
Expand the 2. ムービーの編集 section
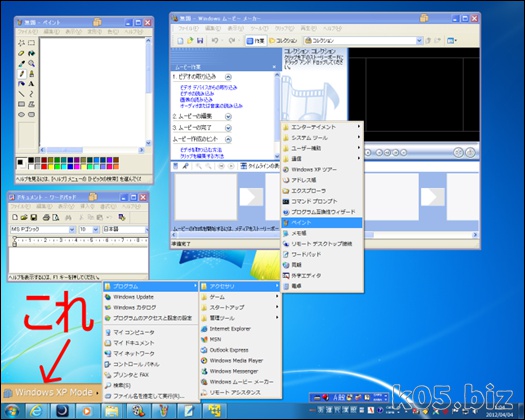(228, 117)
